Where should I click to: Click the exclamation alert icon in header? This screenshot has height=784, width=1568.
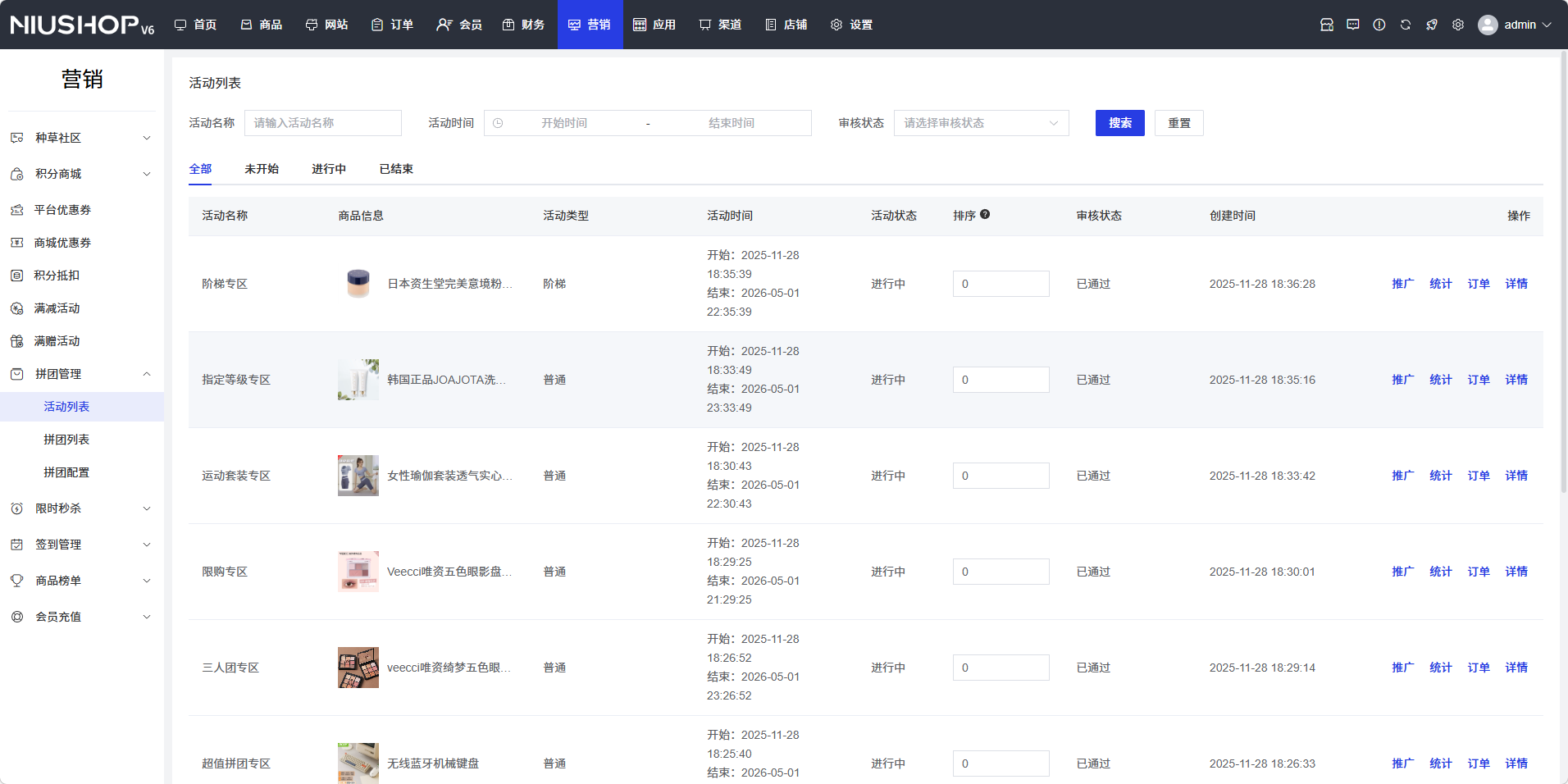tap(1379, 25)
